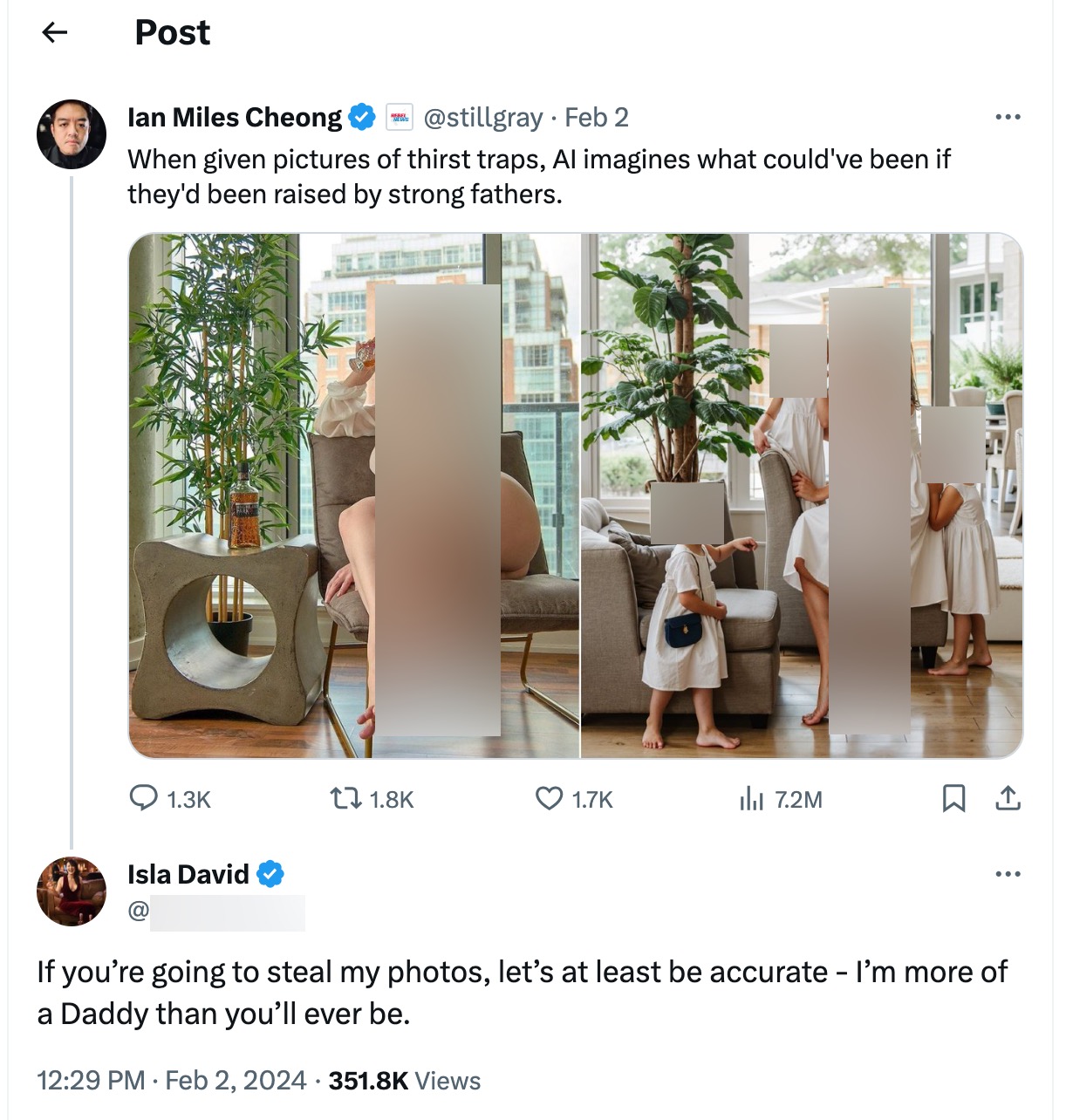Image resolution: width=1066 pixels, height=1120 pixels.
Task: Like the Ian Miles Cheong post
Action: pos(549,798)
